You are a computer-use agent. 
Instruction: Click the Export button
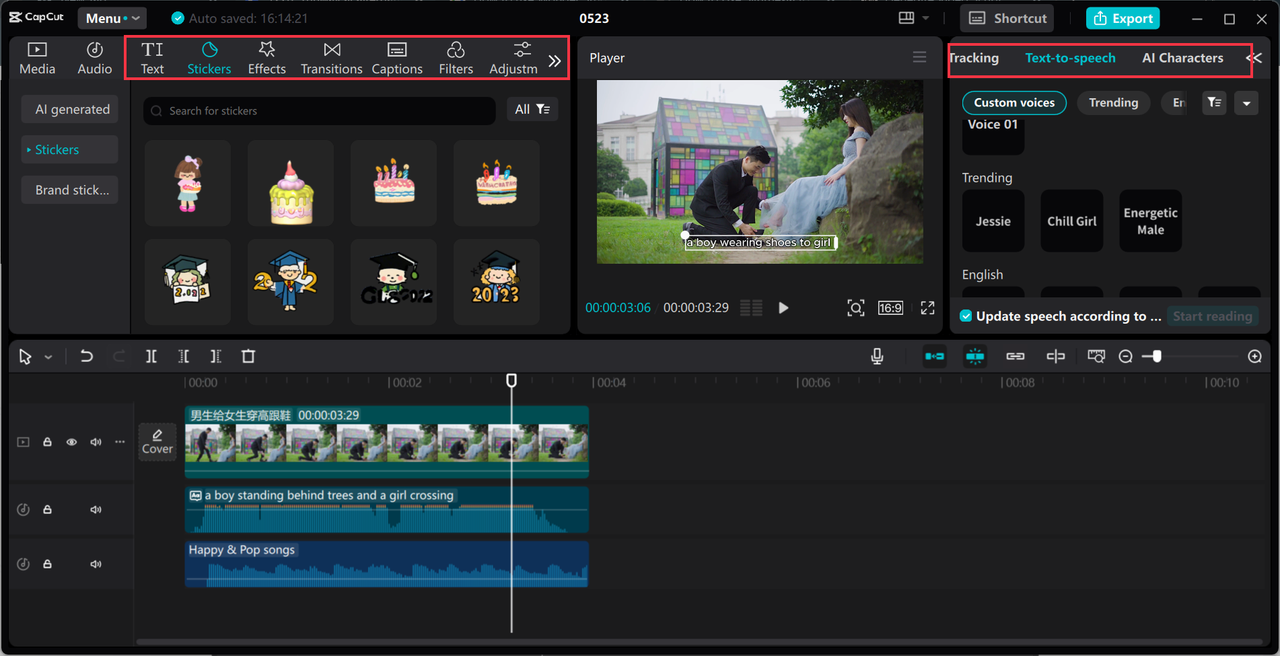click(x=1123, y=18)
